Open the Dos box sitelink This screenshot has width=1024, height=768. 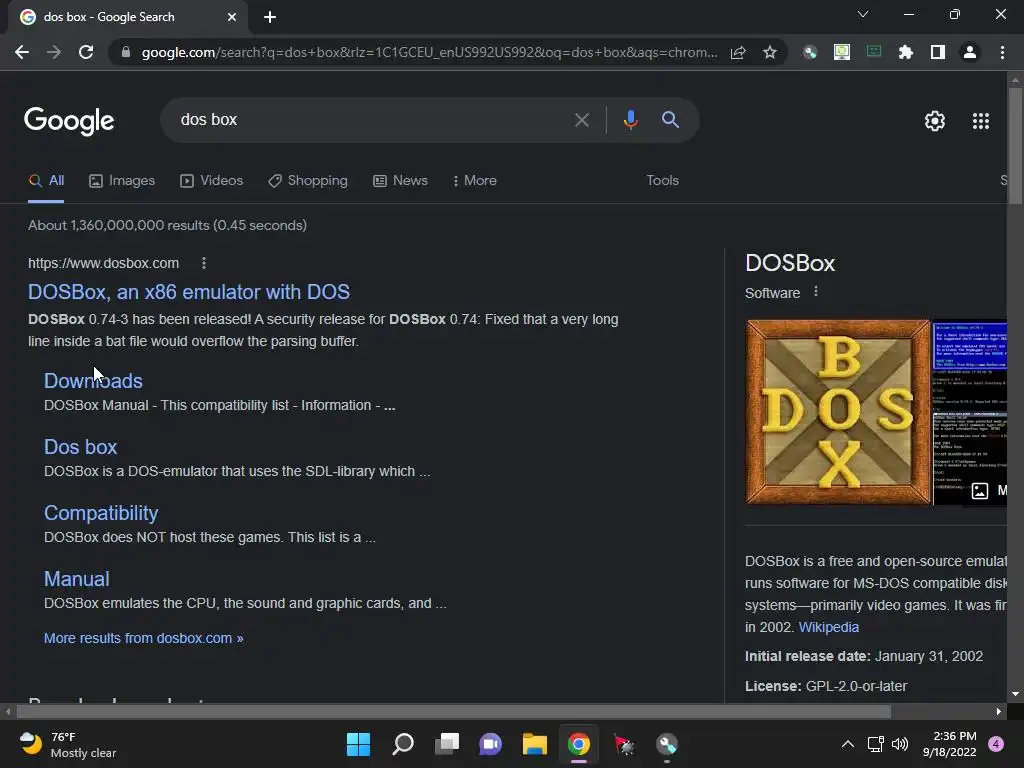(x=80, y=447)
